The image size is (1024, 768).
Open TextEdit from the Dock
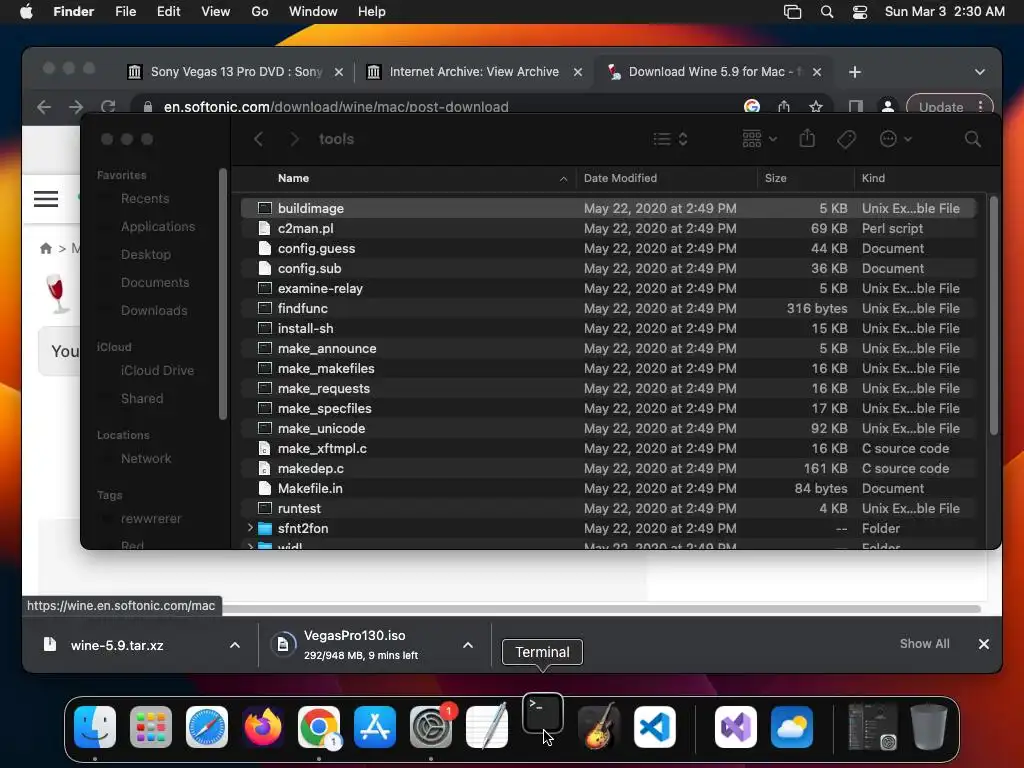coord(487,727)
